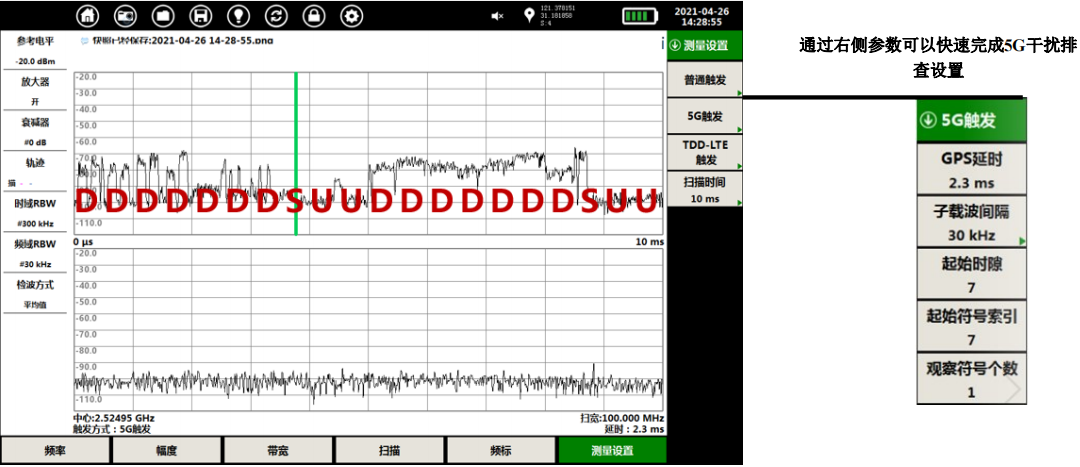
Task: Expand 子载波间隔 30 kHz options
Action: (x=971, y=222)
